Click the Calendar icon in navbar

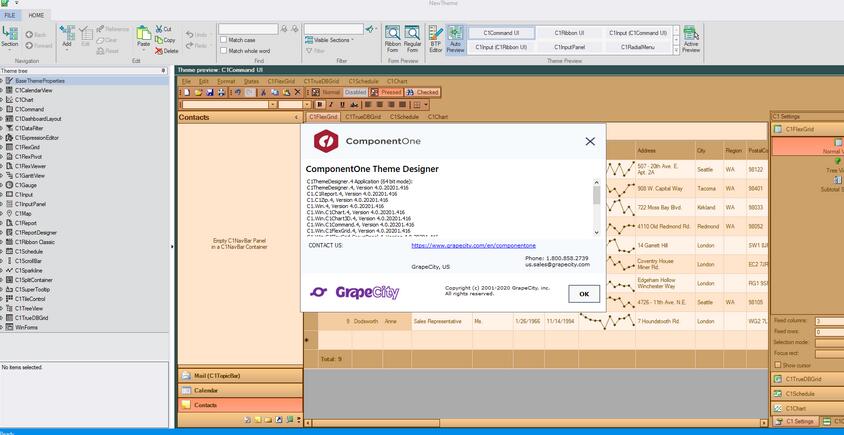pyautogui.click(x=186, y=390)
